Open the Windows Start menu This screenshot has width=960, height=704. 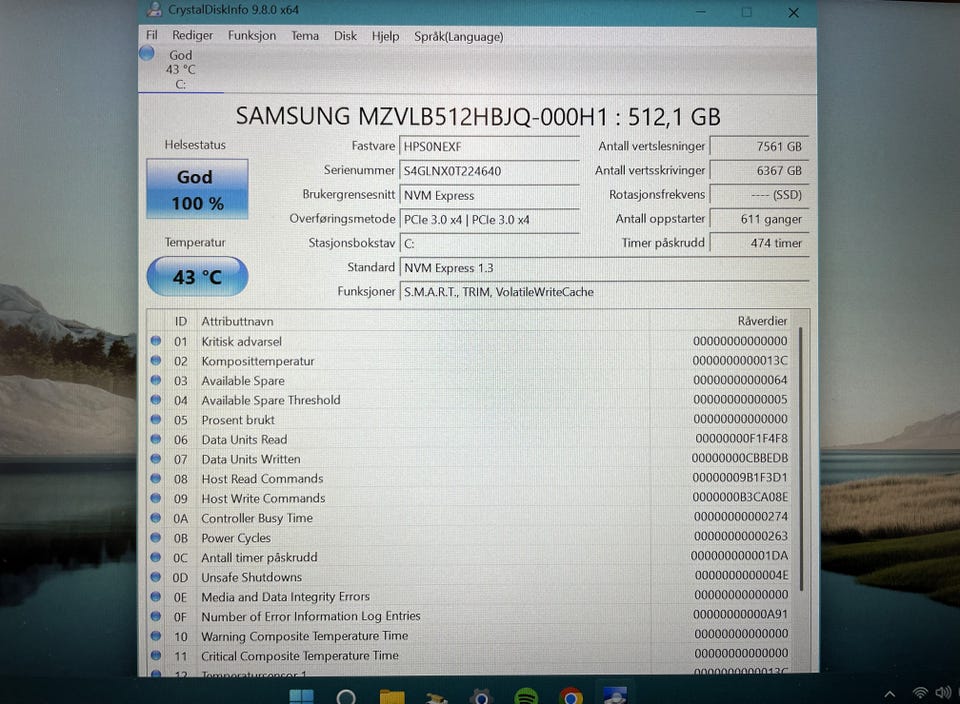click(x=301, y=696)
